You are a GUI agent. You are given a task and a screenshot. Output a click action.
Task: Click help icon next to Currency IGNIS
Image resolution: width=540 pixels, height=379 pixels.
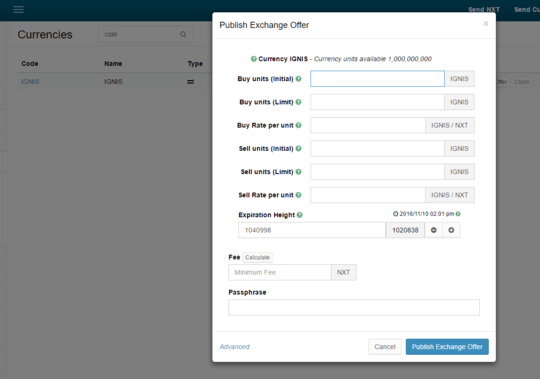253,59
